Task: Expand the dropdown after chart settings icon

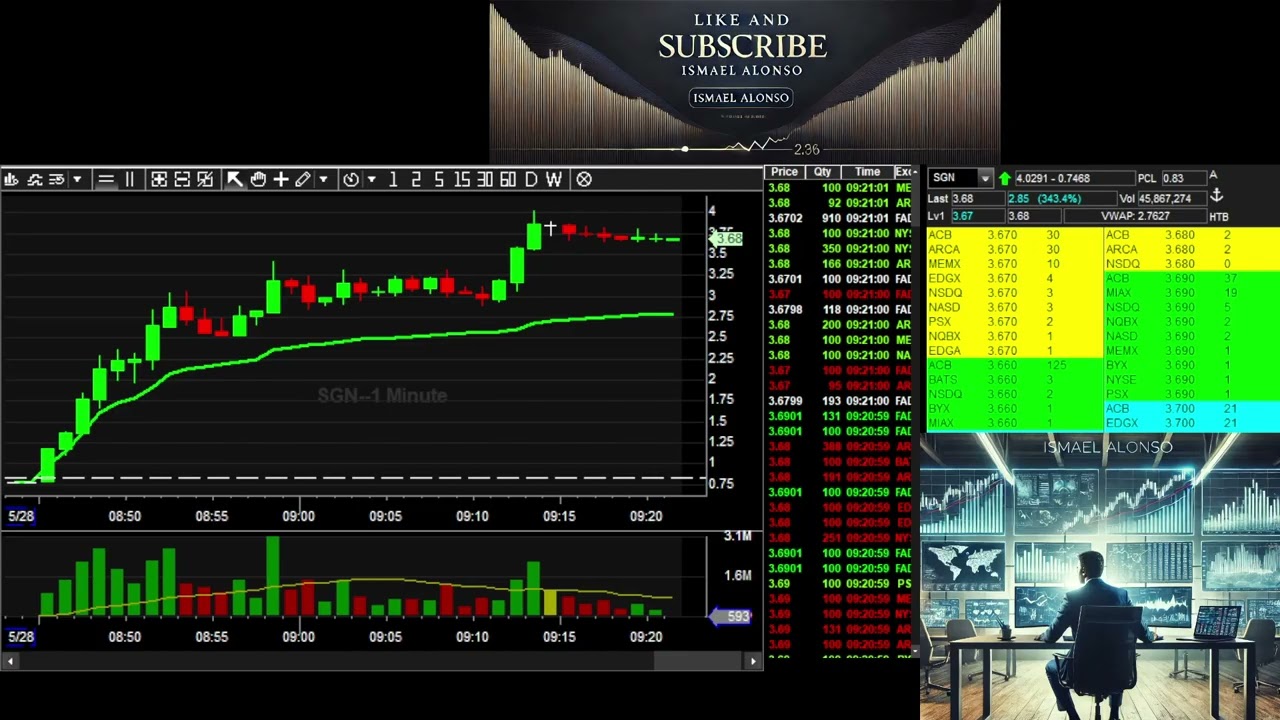Action: click(77, 179)
